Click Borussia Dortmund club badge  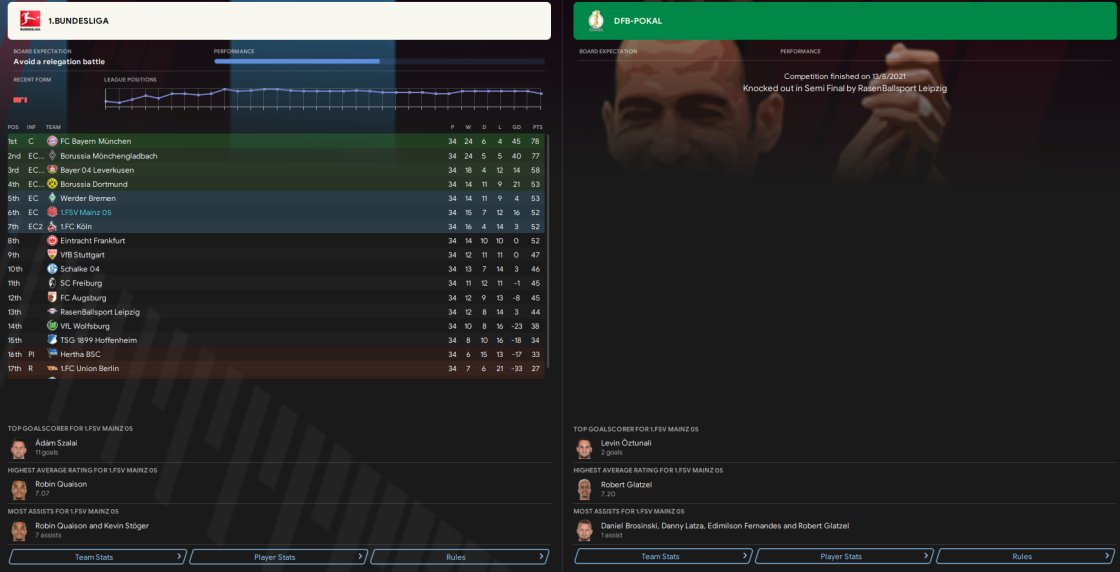tap(52, 184)
